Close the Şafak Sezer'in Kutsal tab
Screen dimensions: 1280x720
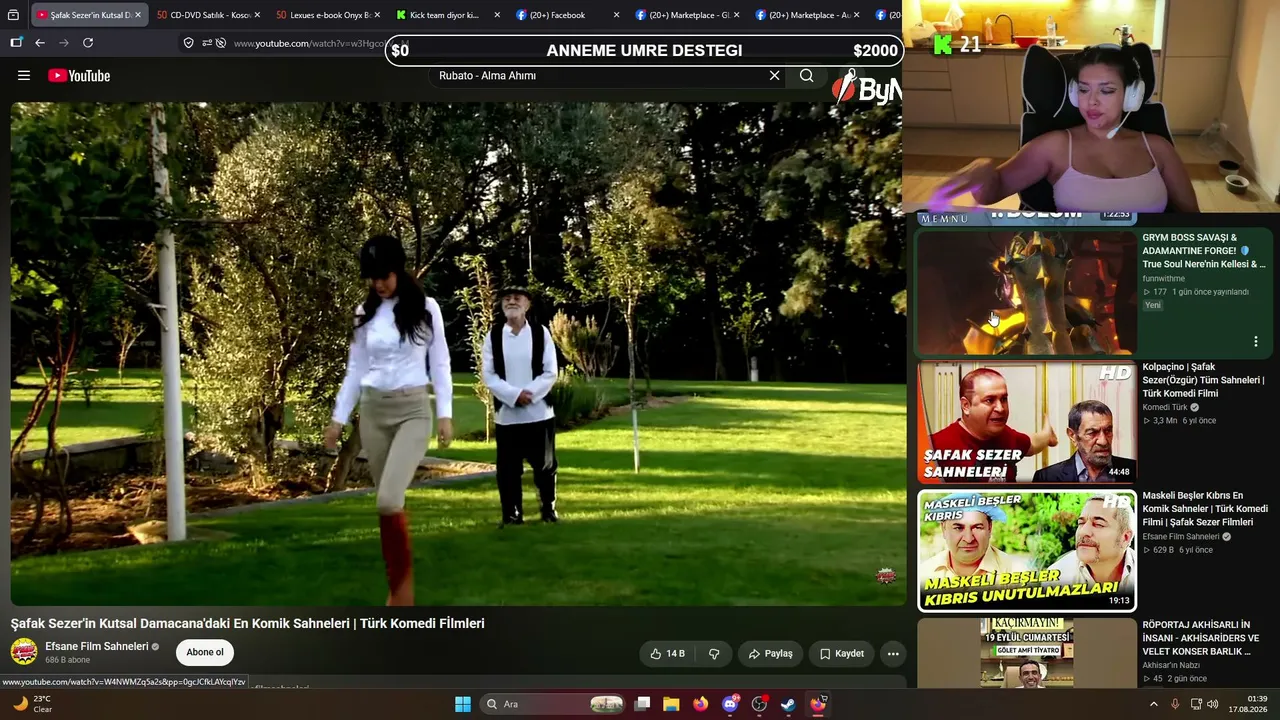tap(137, 15)
